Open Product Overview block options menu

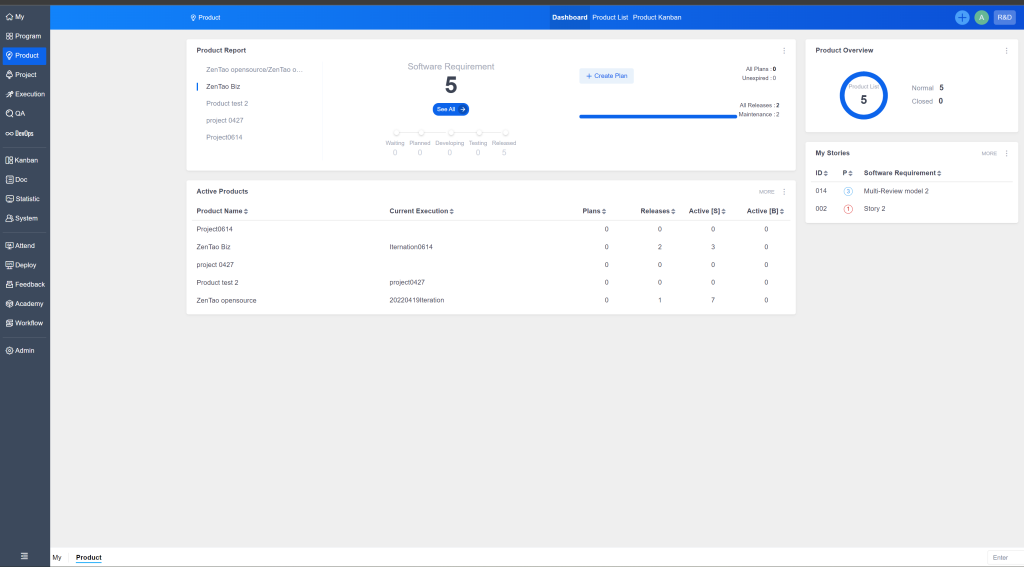pyautogui.click(x=1006, y=51)
